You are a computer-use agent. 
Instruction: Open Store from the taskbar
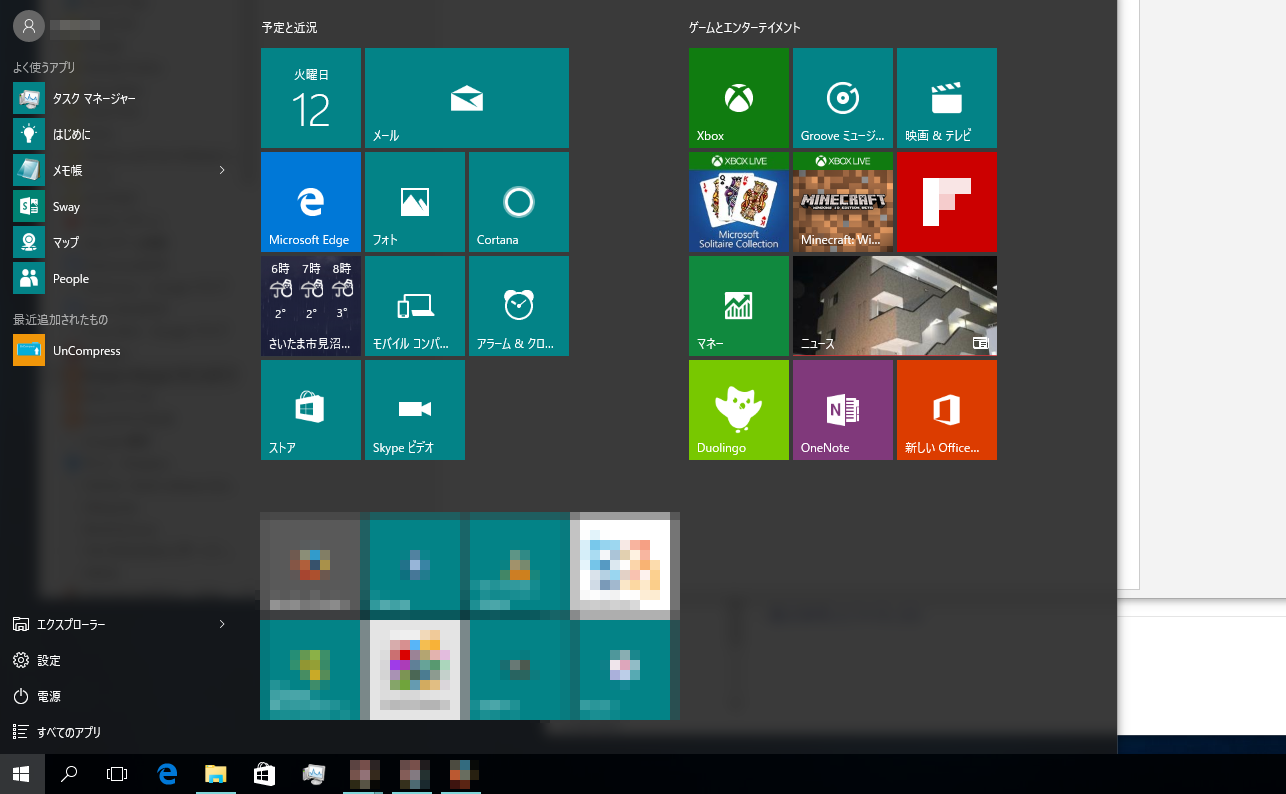[265, 774]
